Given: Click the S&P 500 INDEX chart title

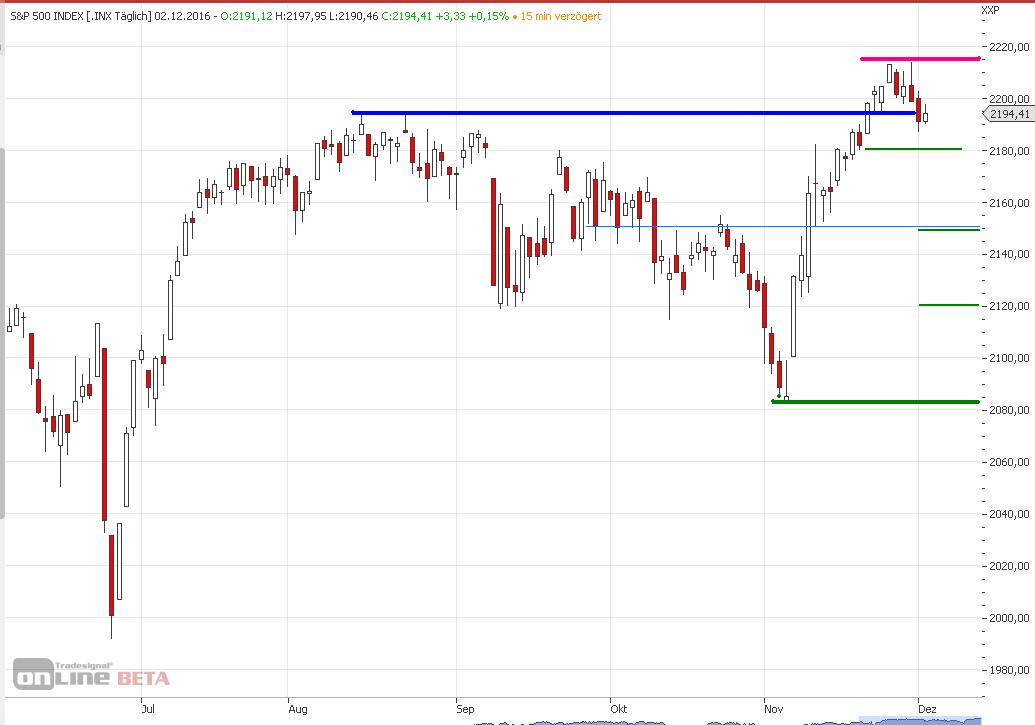Looking at the screenshot, I should [x=47, y=16].
